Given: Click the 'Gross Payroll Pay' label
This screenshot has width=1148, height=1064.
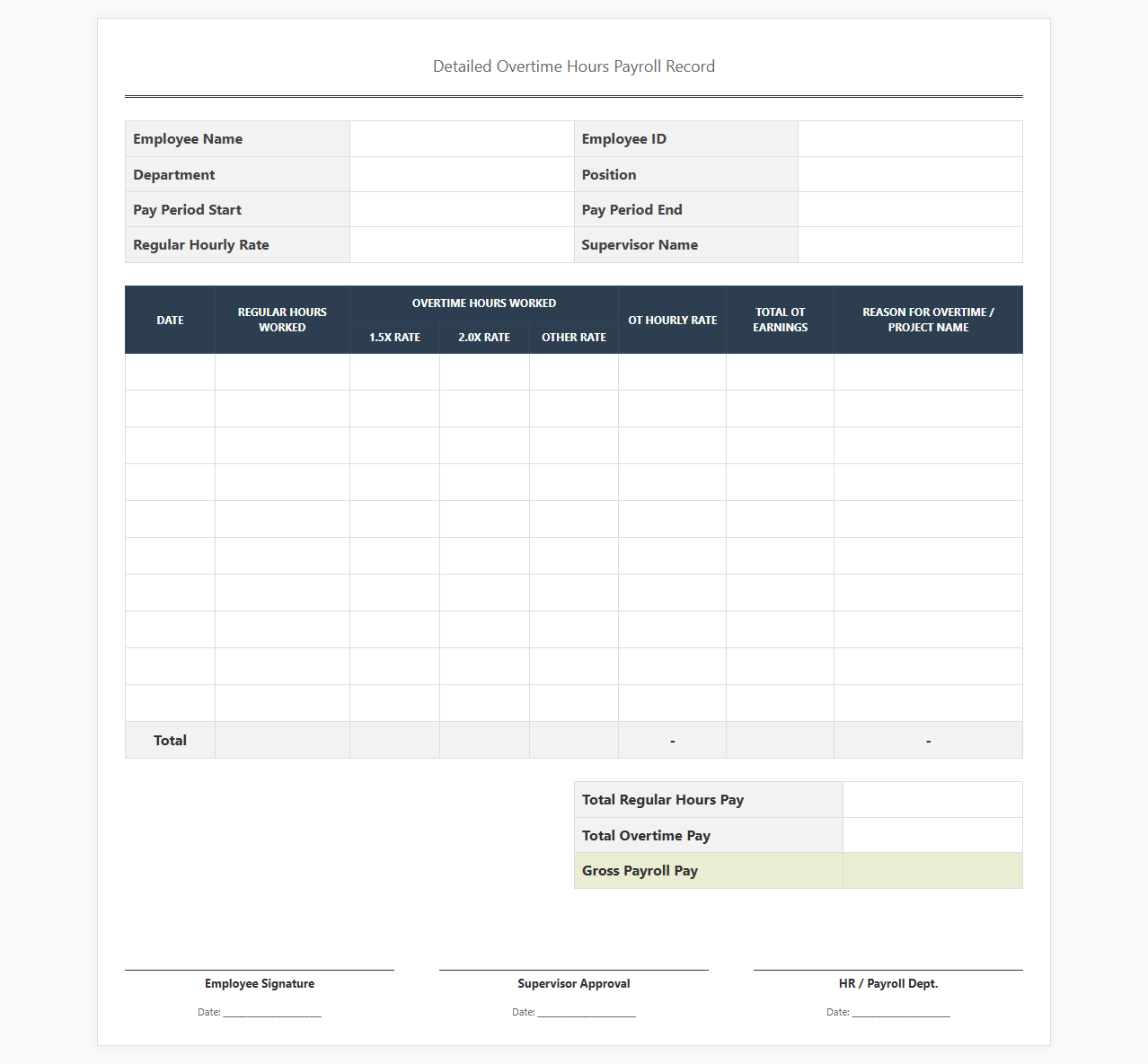Looking at the screenshot, I should tap(640, 871).
